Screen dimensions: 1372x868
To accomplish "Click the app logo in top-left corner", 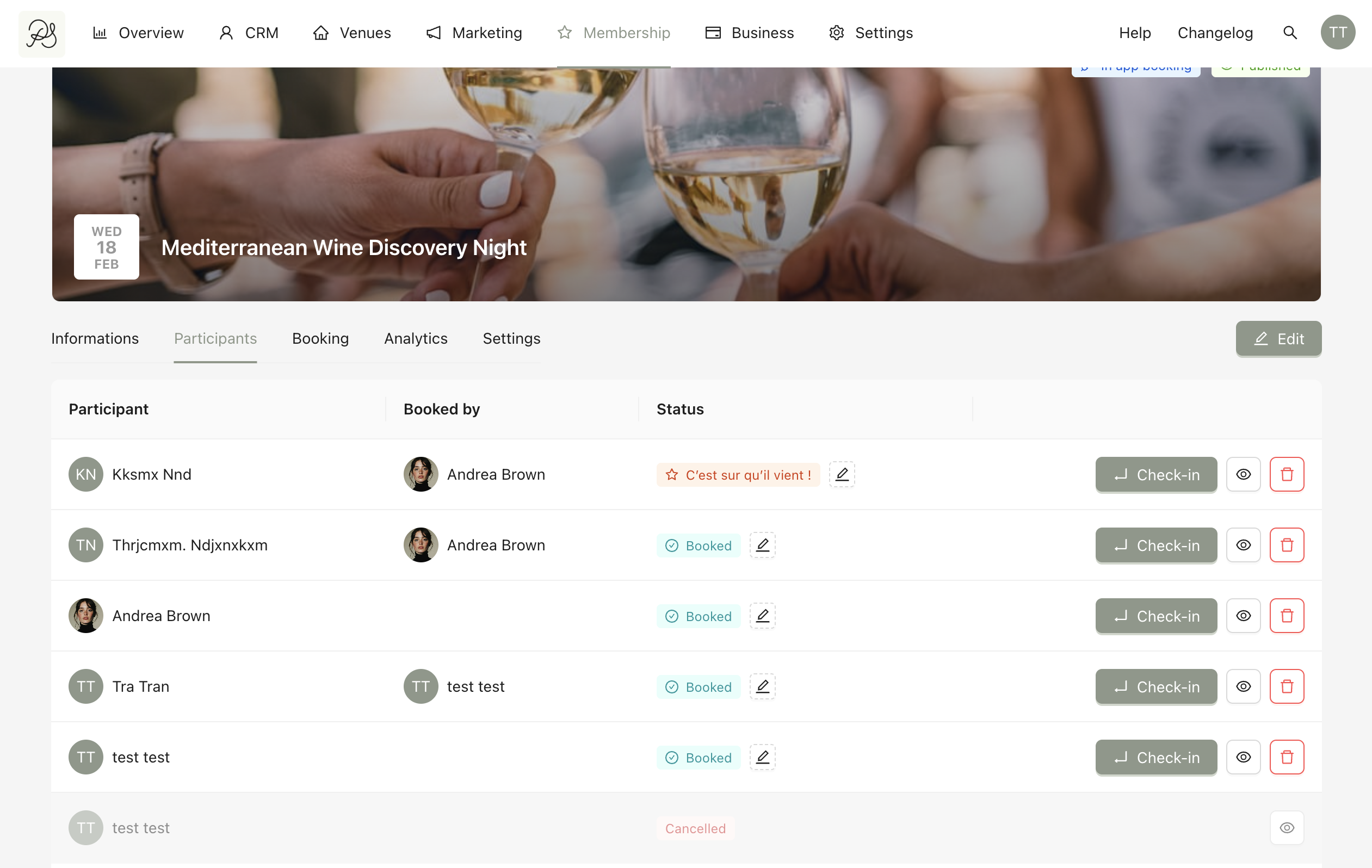I will (x=41, y=34).
